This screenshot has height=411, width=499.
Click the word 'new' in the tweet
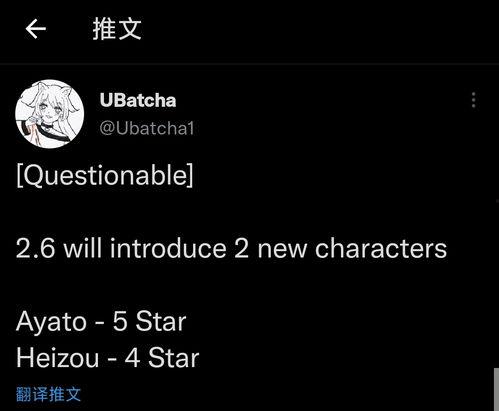[x=282, y=250]
